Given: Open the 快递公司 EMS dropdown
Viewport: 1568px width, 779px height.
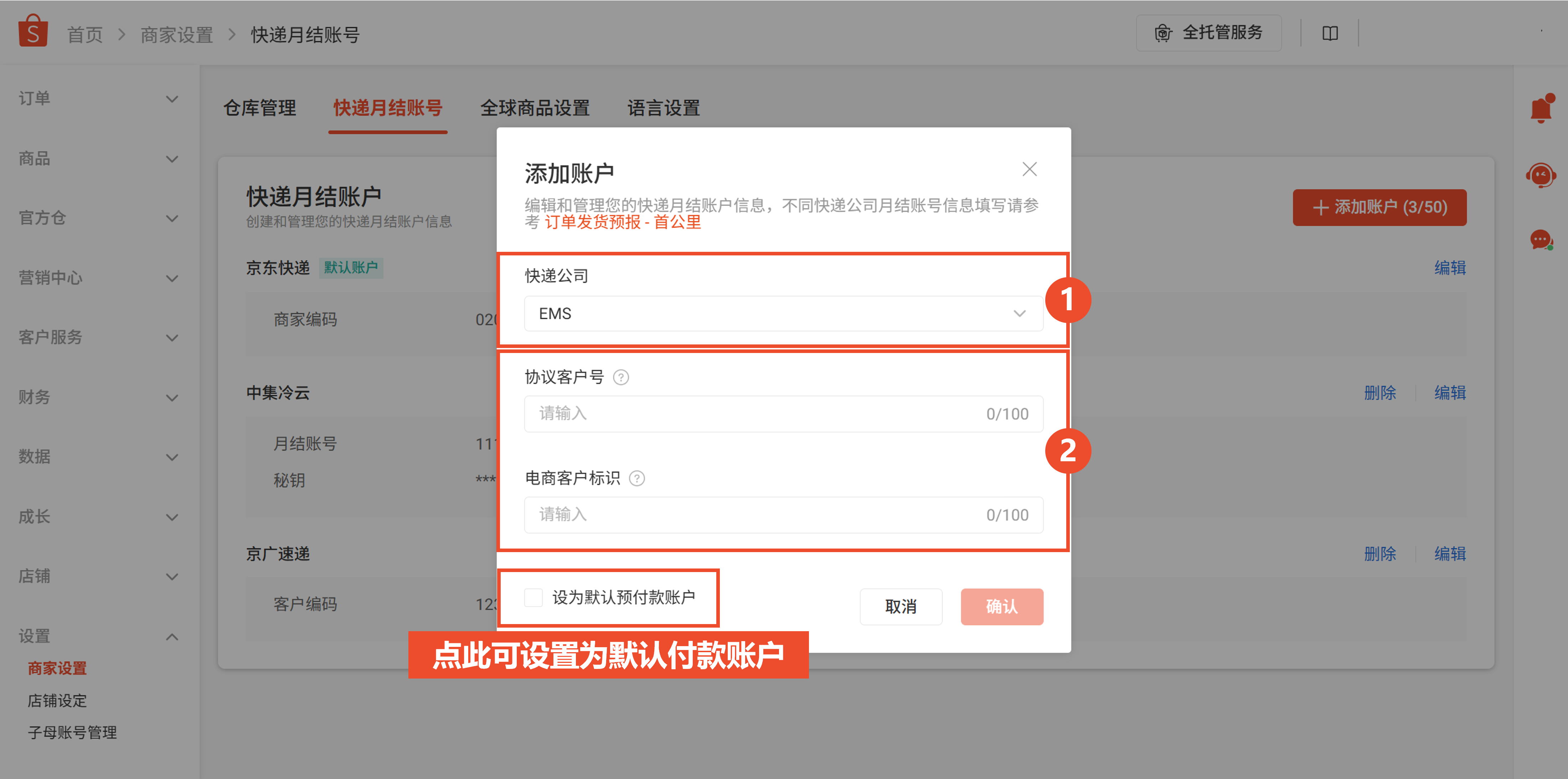Looking at the screenshot, I should pyautogui.click(x=783, y=313).
